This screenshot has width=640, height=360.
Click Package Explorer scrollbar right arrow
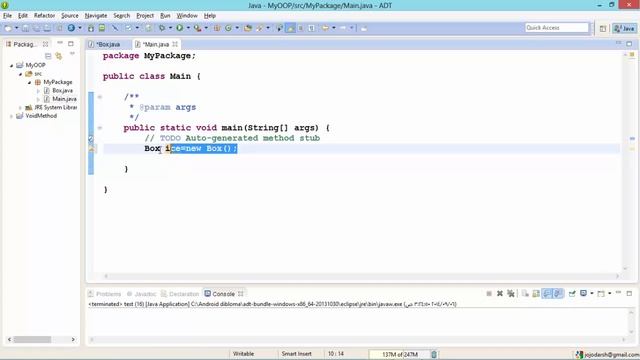point(73,340)
